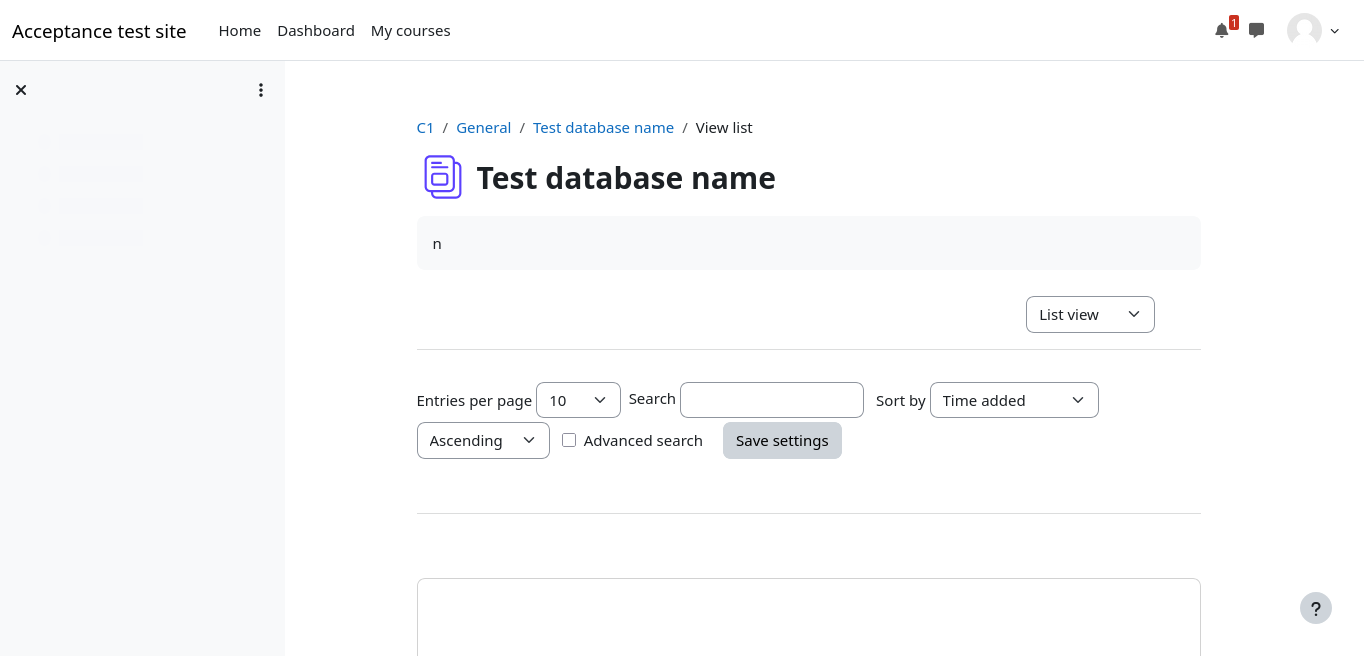Open the Sort by Time added dropdown
Image resolution: width=1364 pixels, height=656 pixels.
1013,400
